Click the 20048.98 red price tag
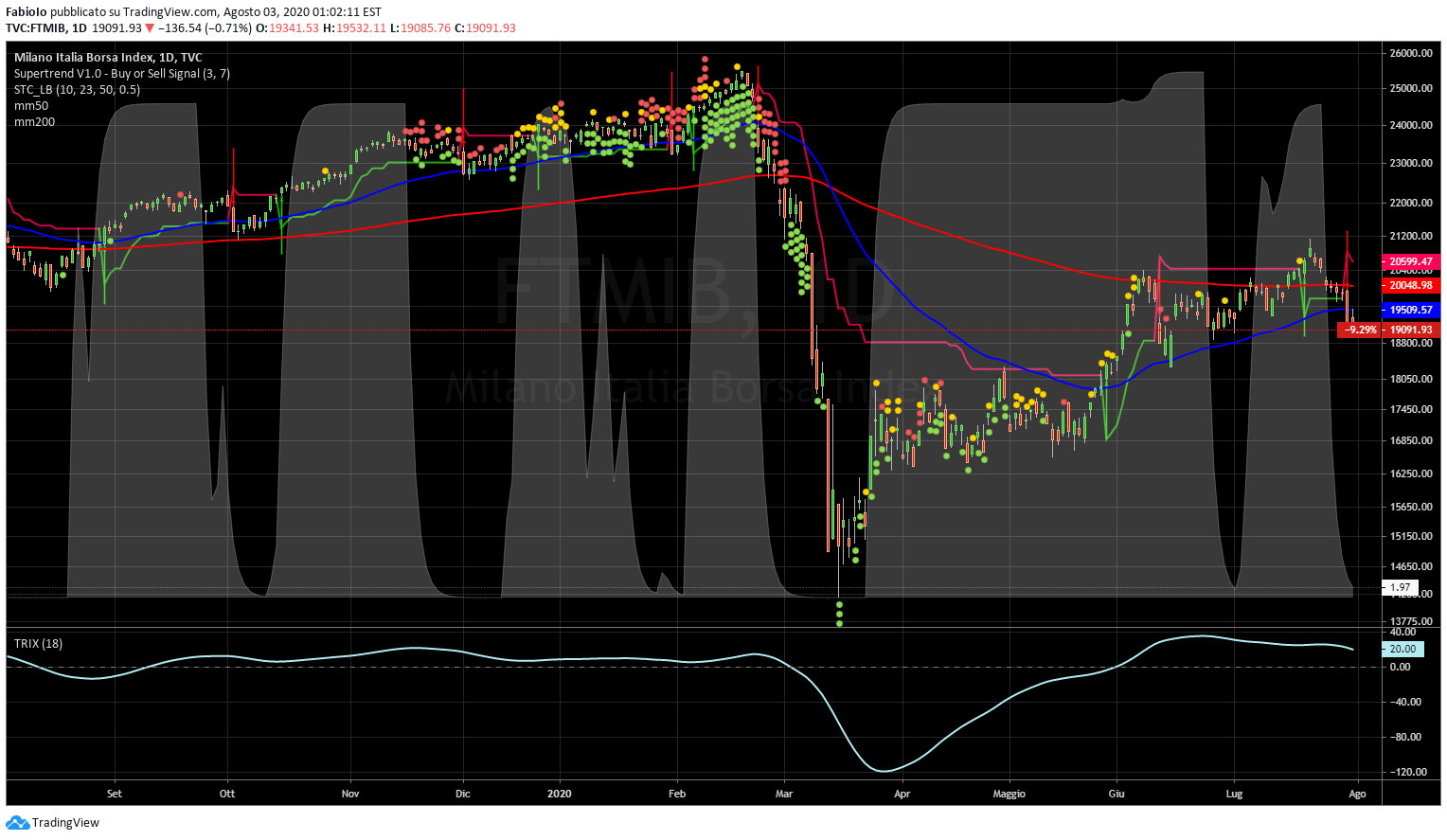Viewport: 1447px width, 840px height. pos(1411,285)
